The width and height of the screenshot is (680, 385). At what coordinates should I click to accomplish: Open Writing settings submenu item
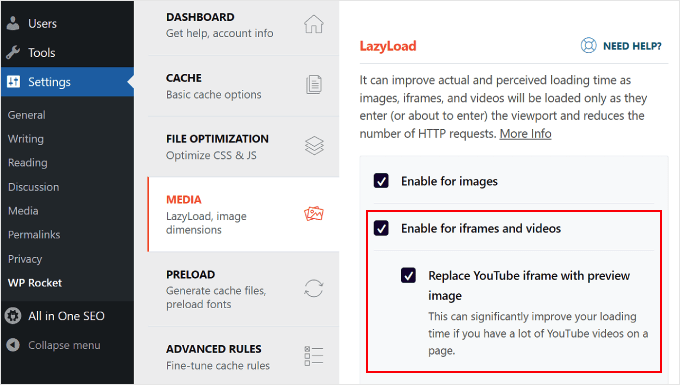26,139
